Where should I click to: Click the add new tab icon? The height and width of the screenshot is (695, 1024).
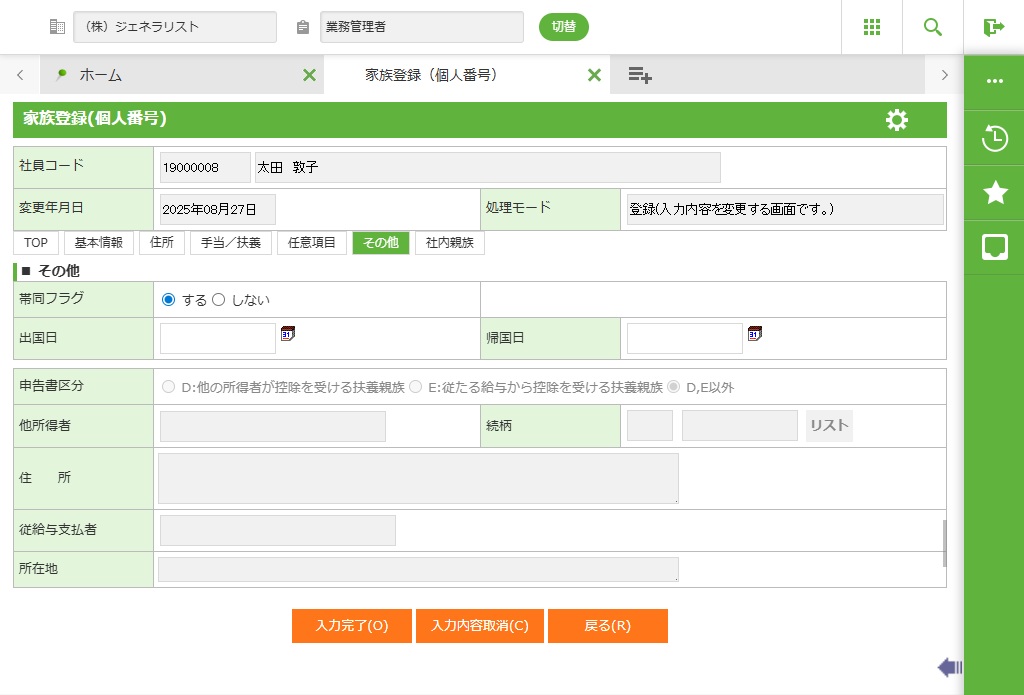[x=640, y=75]
